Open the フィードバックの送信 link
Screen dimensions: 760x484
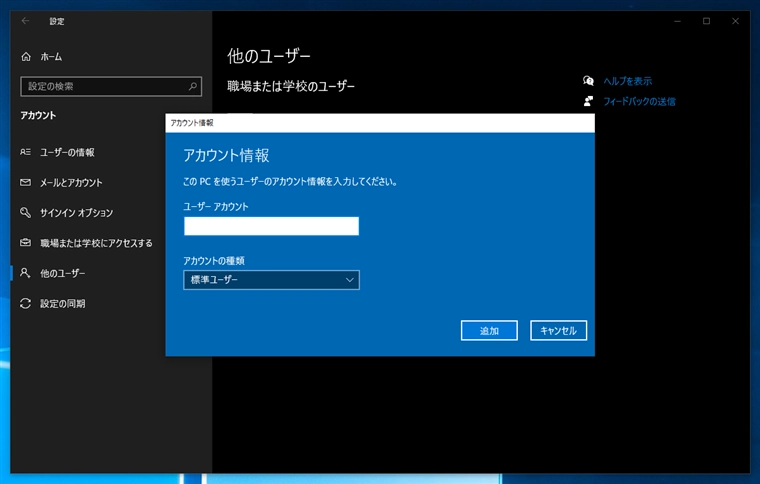pos(639,101)
